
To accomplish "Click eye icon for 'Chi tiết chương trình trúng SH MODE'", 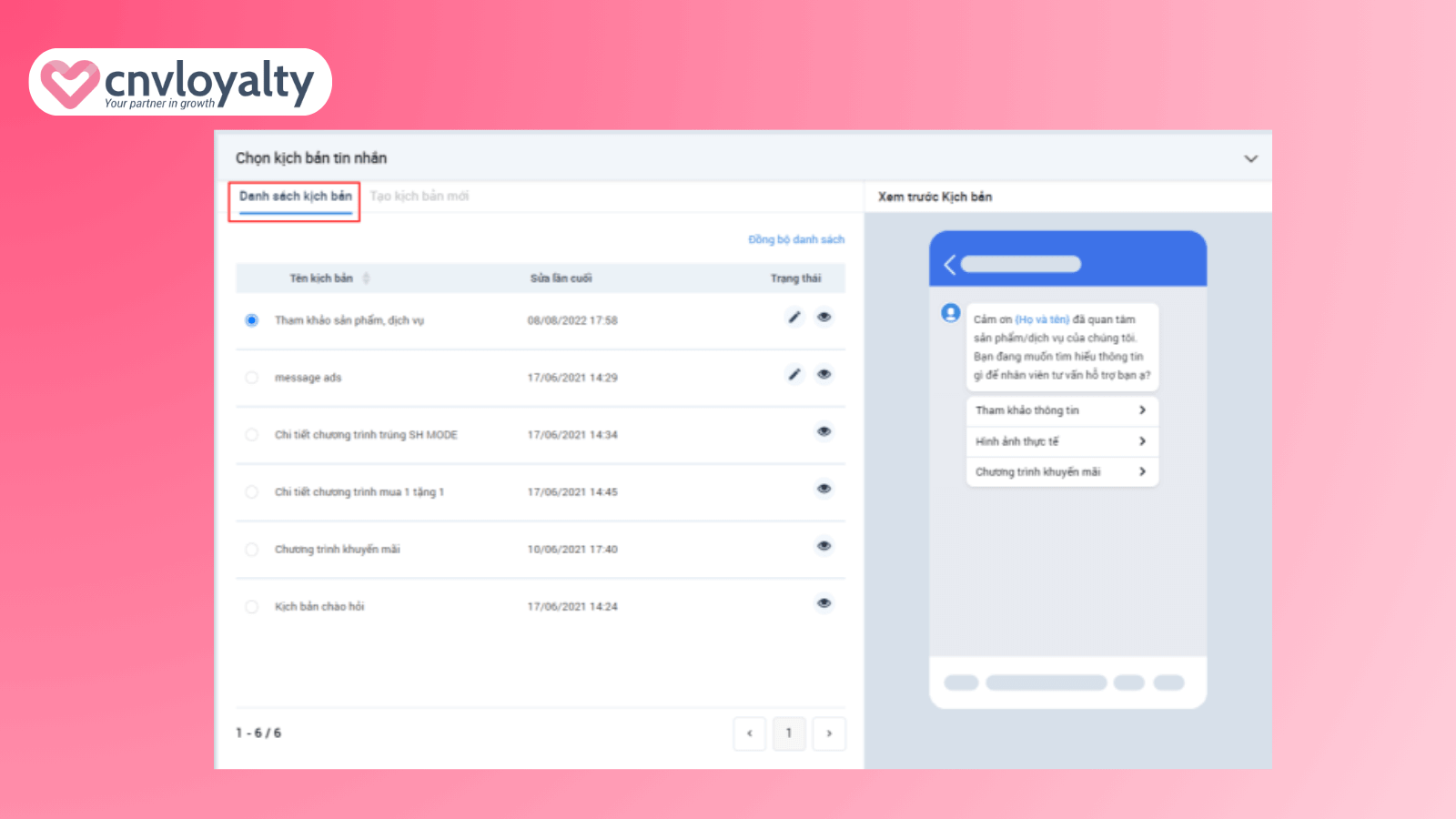I will point(824,432).
